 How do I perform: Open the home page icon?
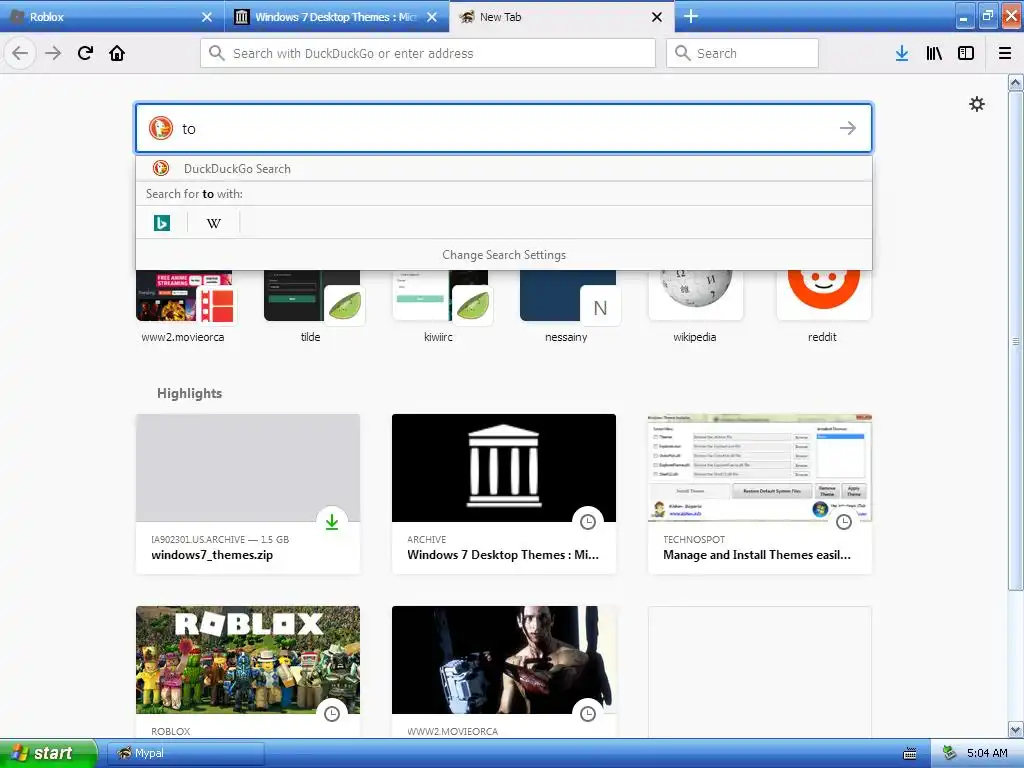click(117, 53)
